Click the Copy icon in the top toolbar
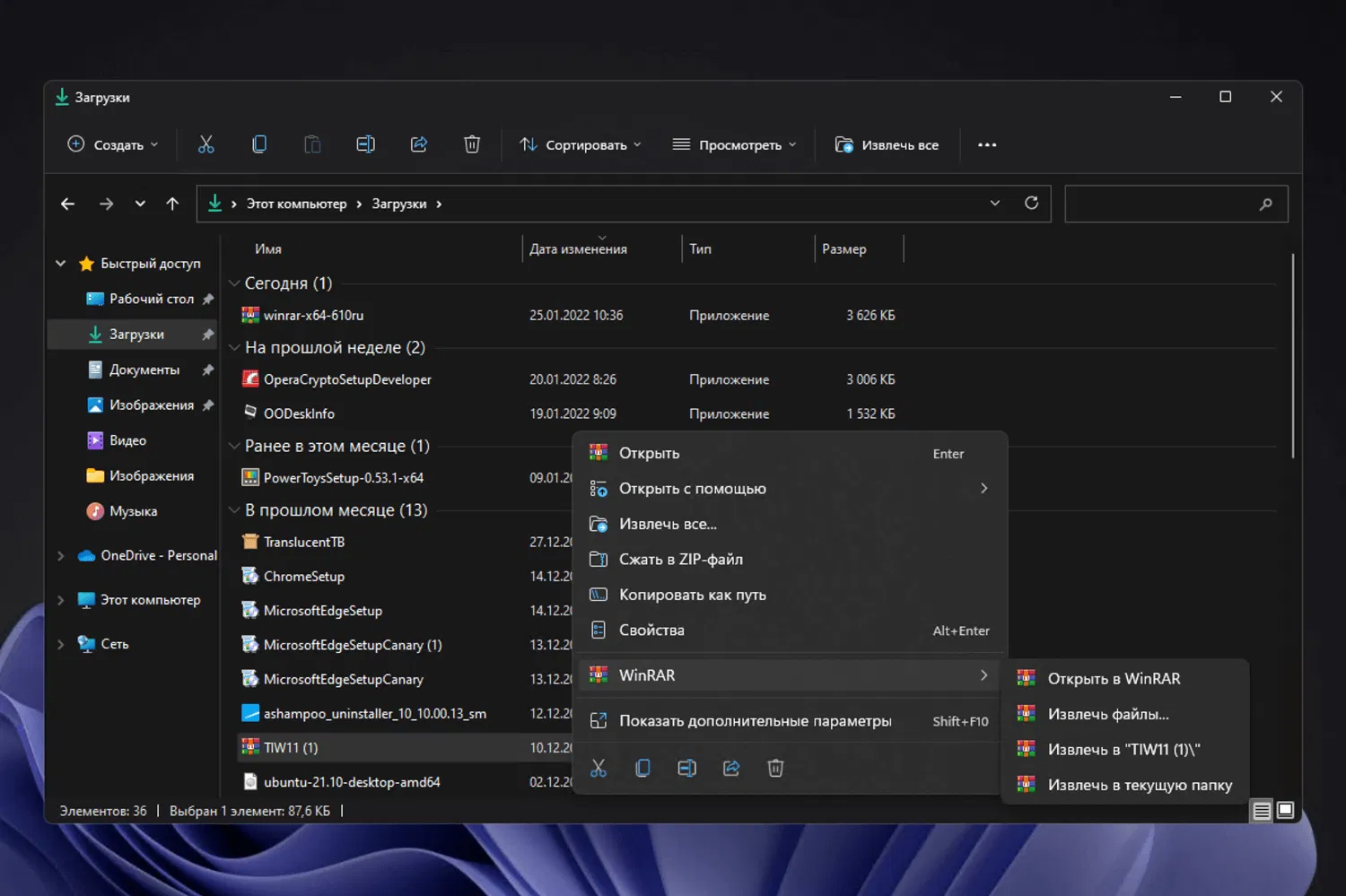Viewport: 1346px width, 896px height. point(259,144)
